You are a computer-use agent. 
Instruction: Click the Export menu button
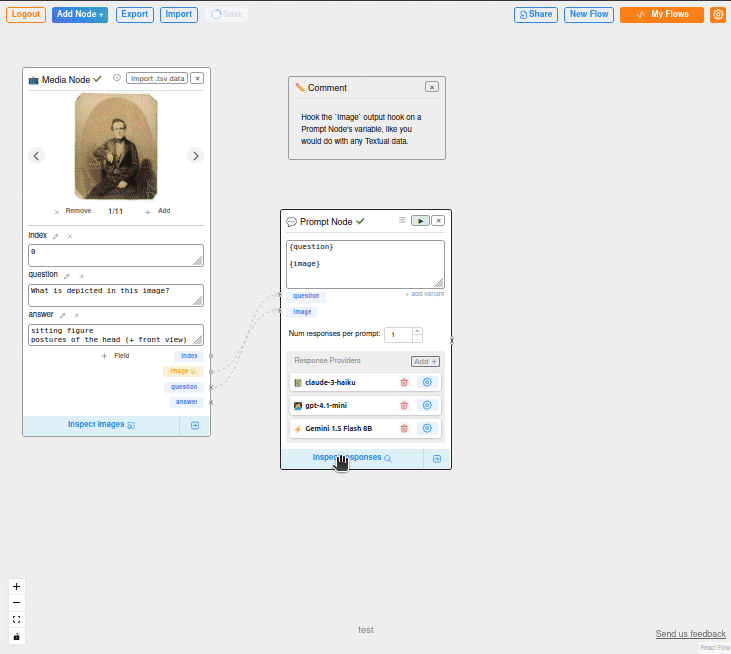coord(135,15)
